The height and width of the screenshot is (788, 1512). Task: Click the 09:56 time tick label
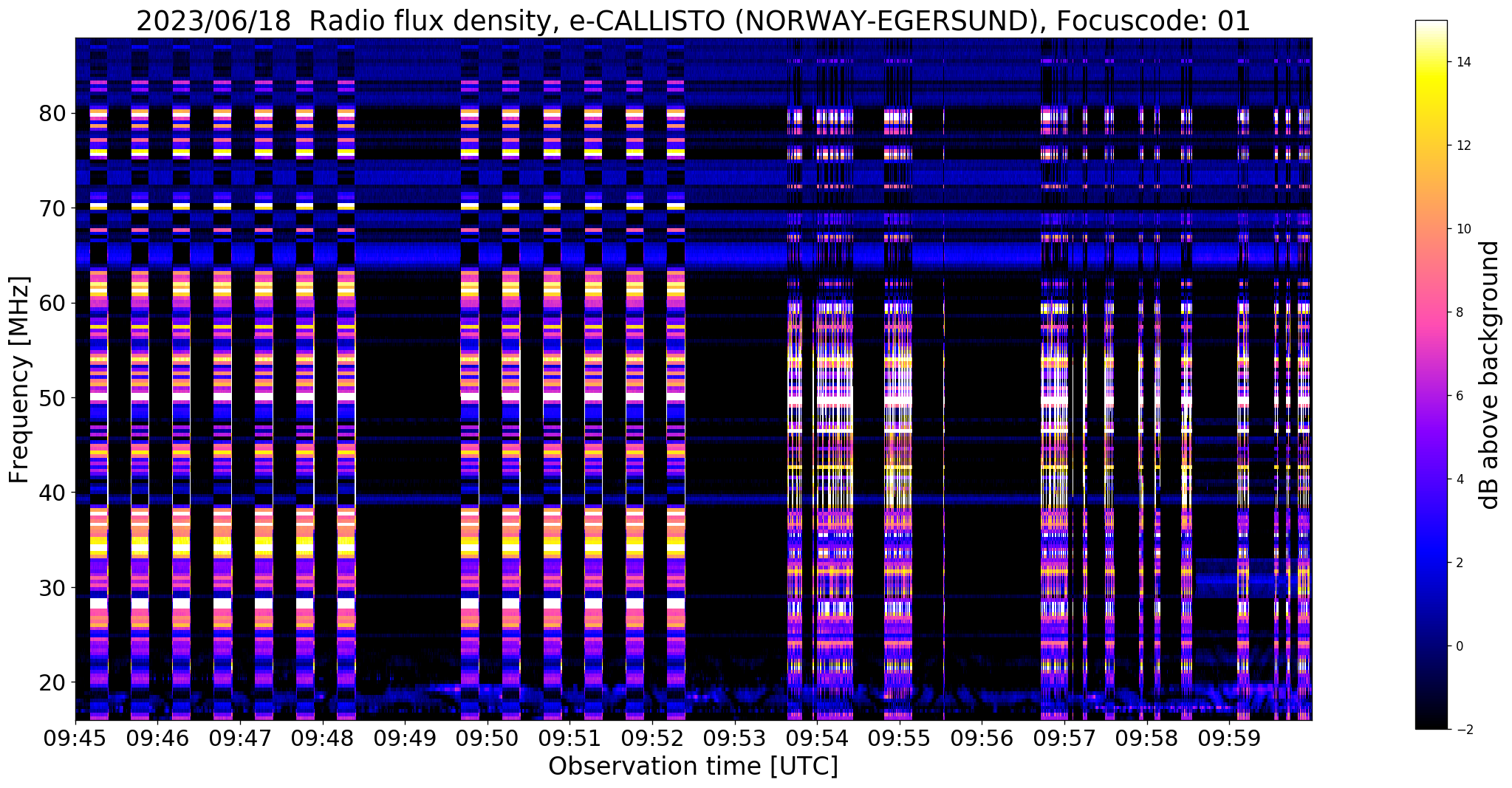982,739
